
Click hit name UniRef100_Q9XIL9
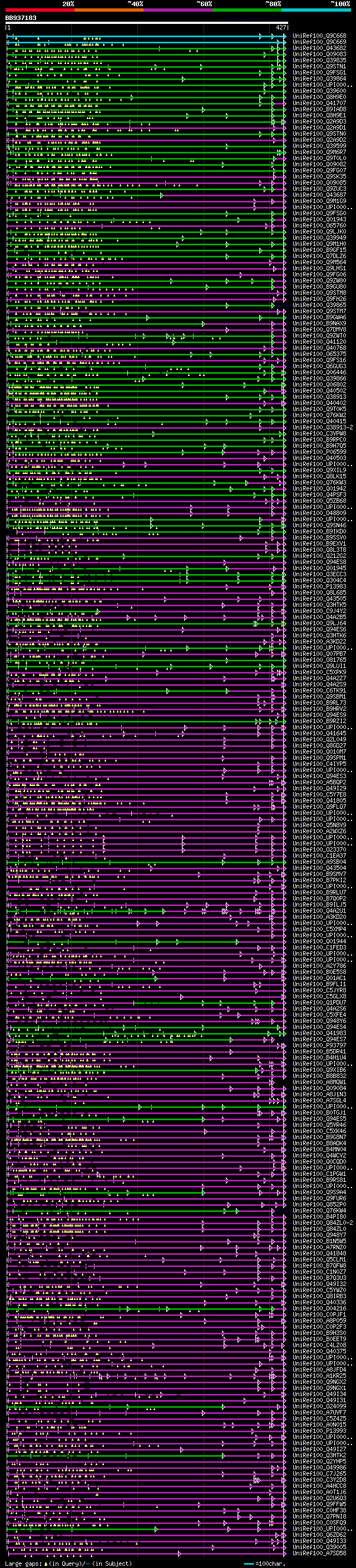[319, 471]
